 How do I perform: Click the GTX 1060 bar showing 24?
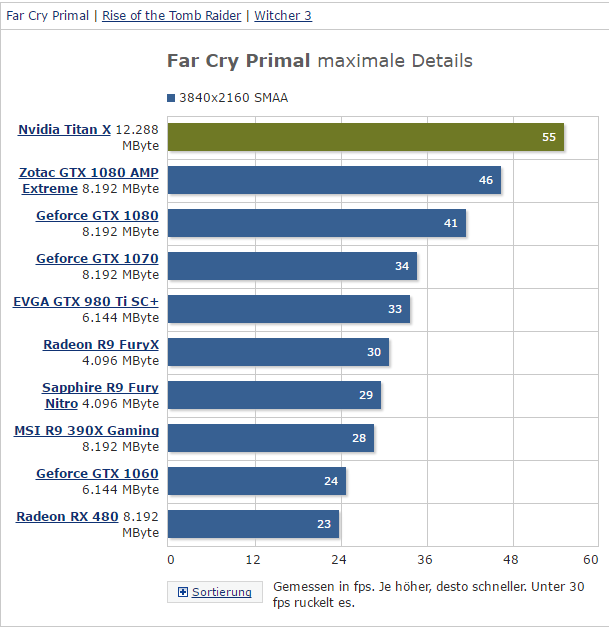tap(257, 481)
